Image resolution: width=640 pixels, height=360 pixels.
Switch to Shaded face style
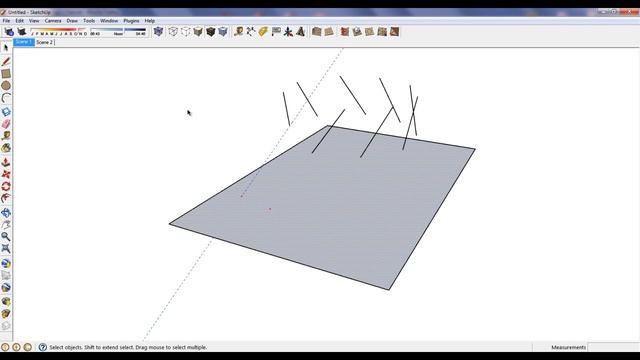(x=198, y=31)
